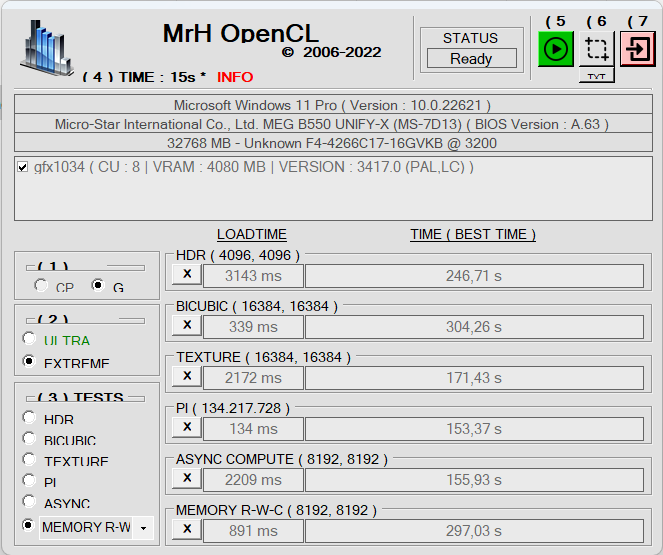Clear the MEMORY R-W-C result with X button
Screen dimensions: 663x555
tap(187, 529)
